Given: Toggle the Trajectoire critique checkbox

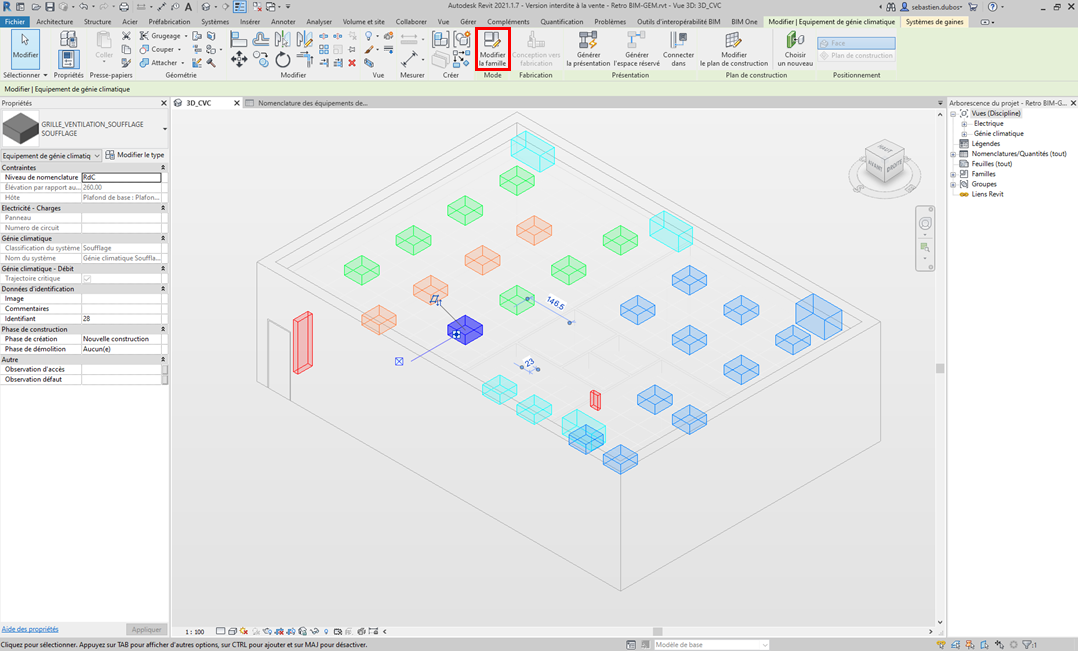Looking at the screenshot, I should [x=87, y=279].
